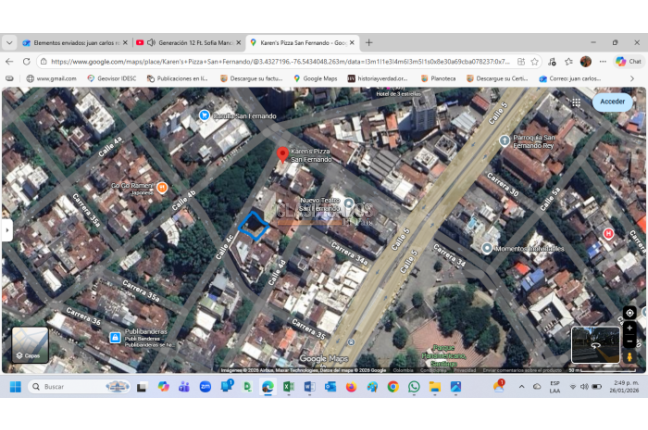Open the Copilot Chat button
This screenshot has height=430, width=648.
click(x=628, y=62)
